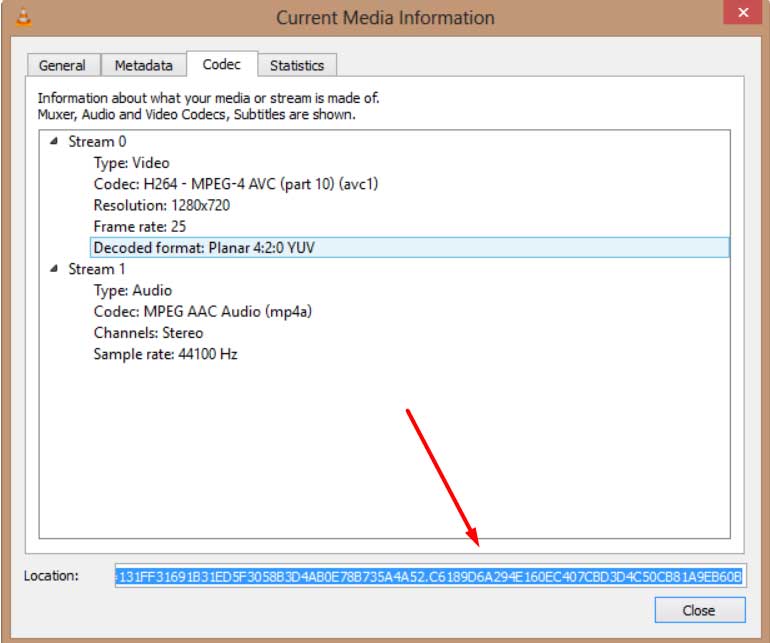Screen dimensions: 770x643
Task: Select the Stream 0 item
Action: [x=97, y=141]
